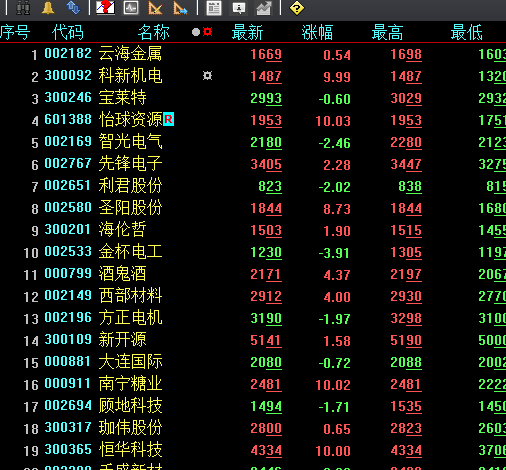This screenshot has width=506, height=470.
Task: Select stock 珈伟股份
Action: click(130, 428)
